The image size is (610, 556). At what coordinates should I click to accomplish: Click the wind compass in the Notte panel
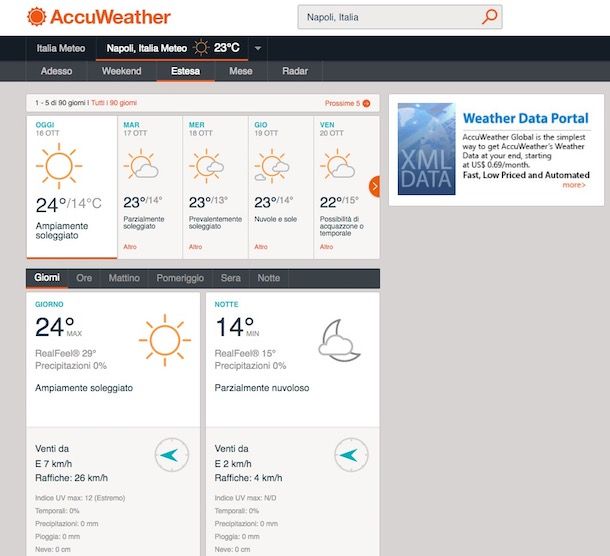tap(351, 455)
